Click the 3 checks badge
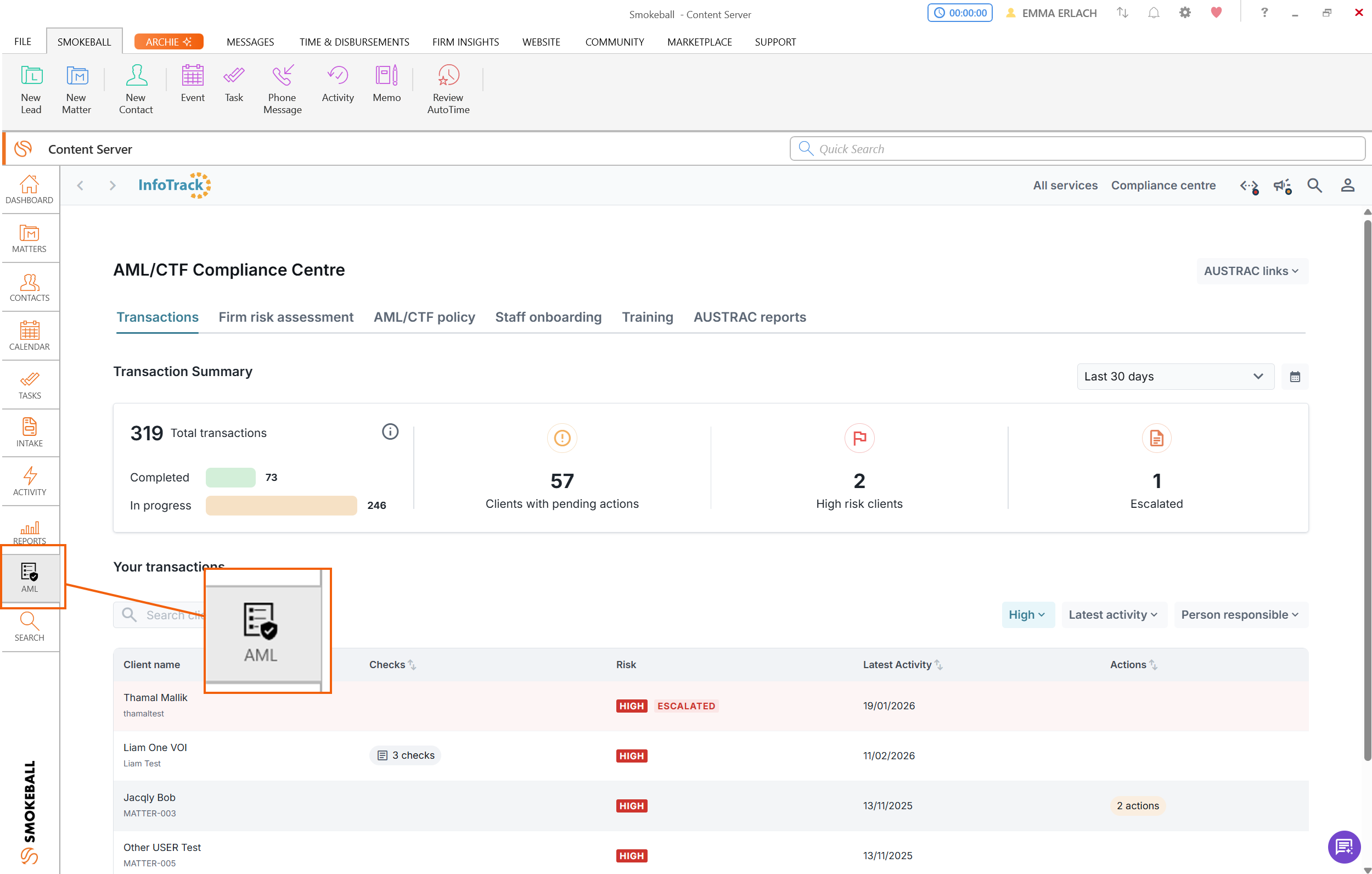 tap(405, 755)
